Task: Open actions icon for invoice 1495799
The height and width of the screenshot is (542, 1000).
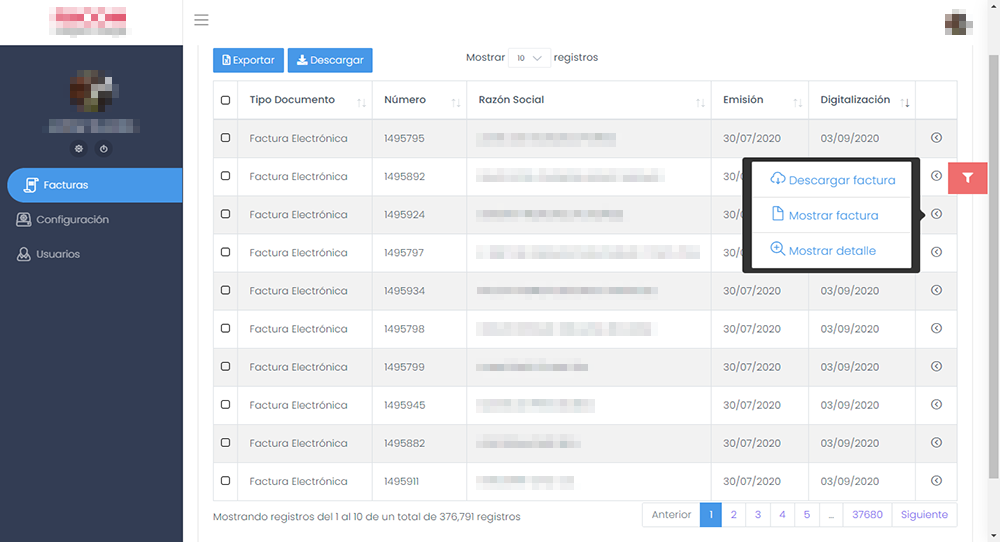Action: click(x=936, y=367)
